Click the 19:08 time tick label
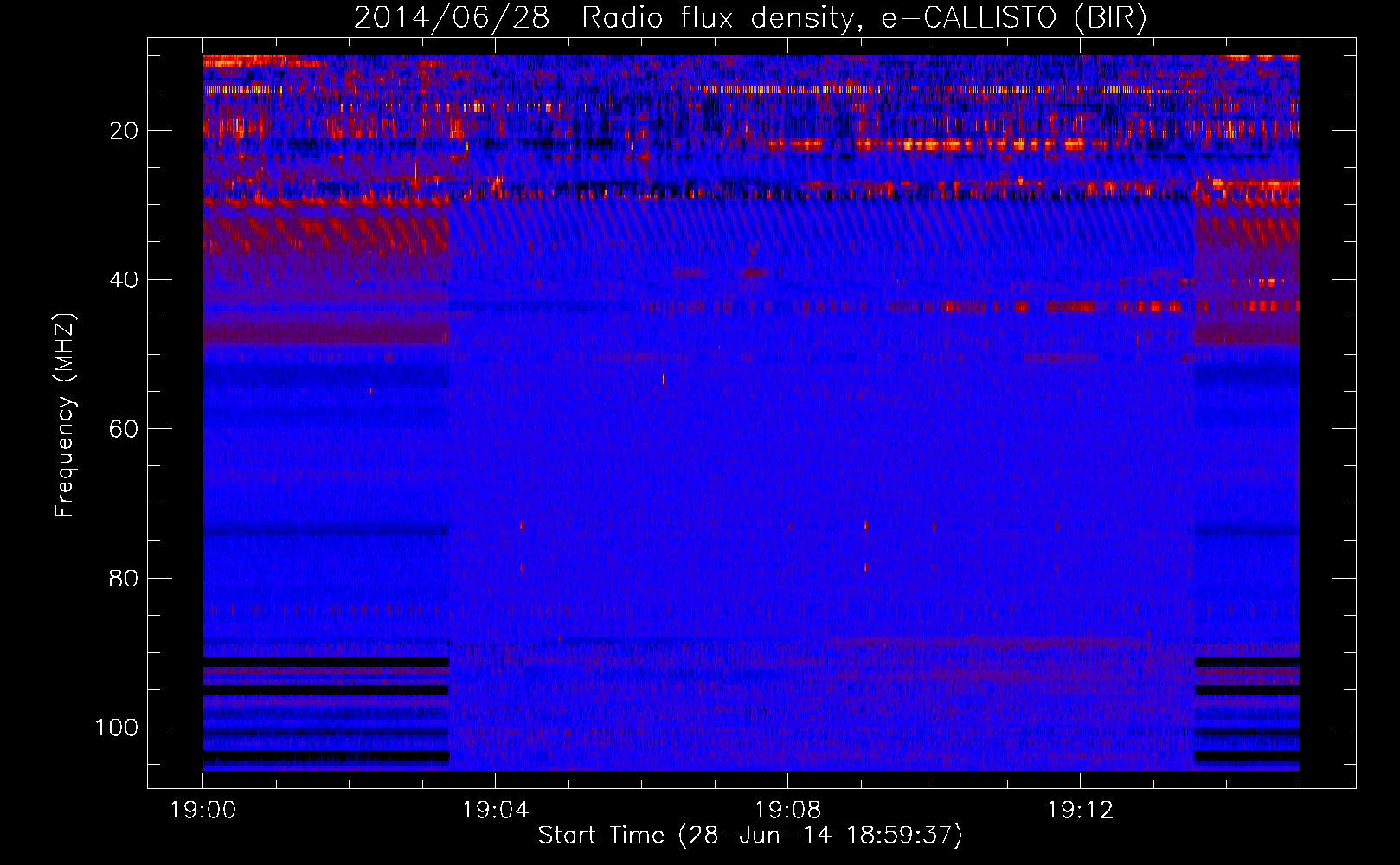This screenshot has height=865, width=1400. pyautogui.click(x=787, y=810)
